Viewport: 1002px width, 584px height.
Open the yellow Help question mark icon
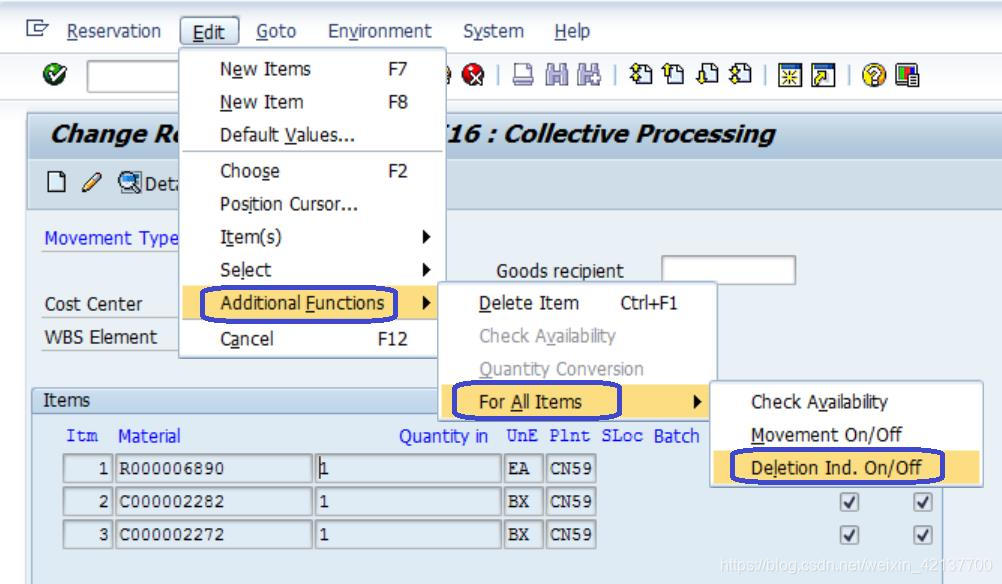(x=874, y=75)
